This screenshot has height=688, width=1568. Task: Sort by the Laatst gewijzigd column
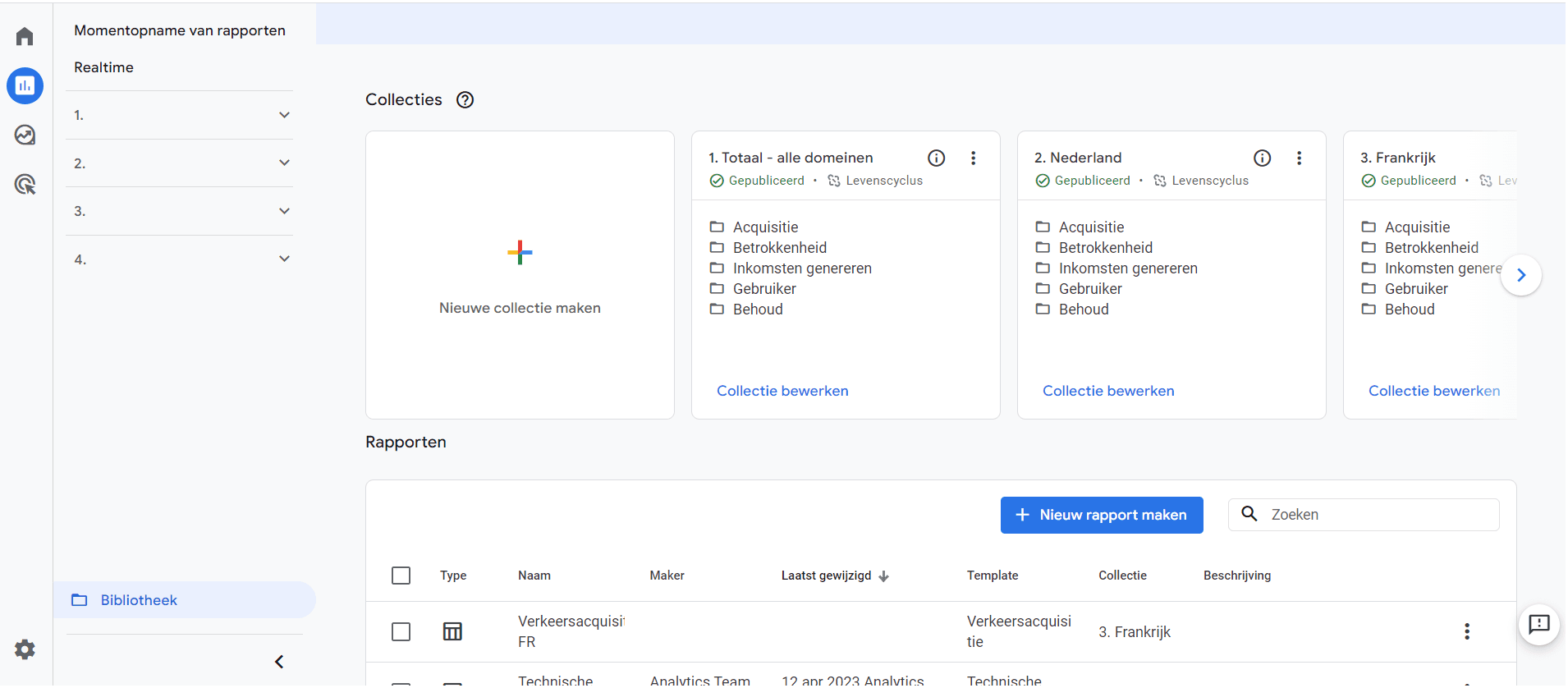point(826,576)
